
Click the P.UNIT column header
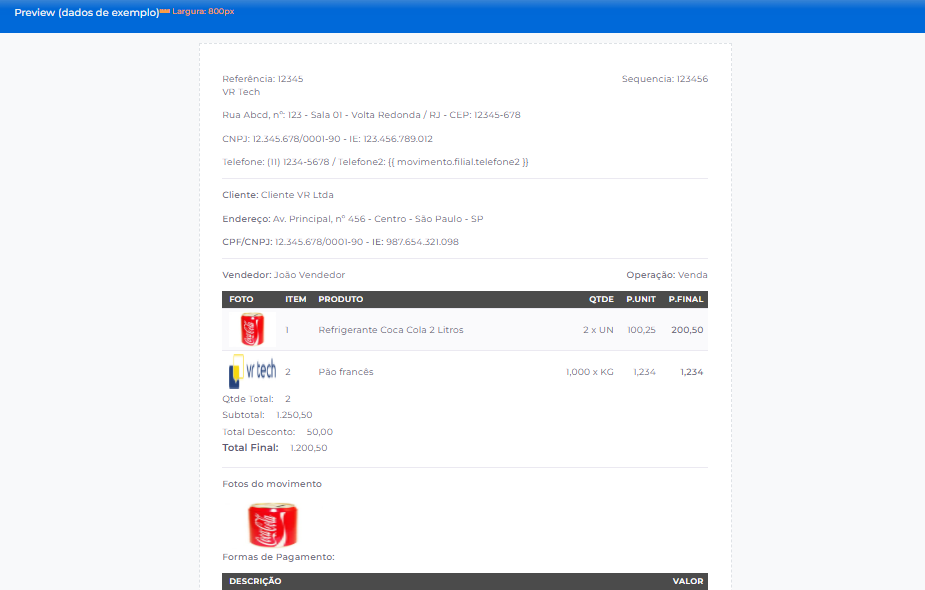pyautogui.click(x=641, y=299)
